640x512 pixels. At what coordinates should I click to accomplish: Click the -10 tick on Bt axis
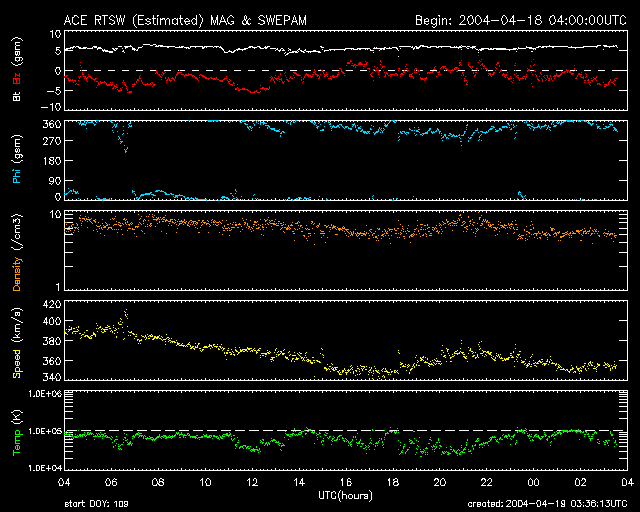click(46, 106)
